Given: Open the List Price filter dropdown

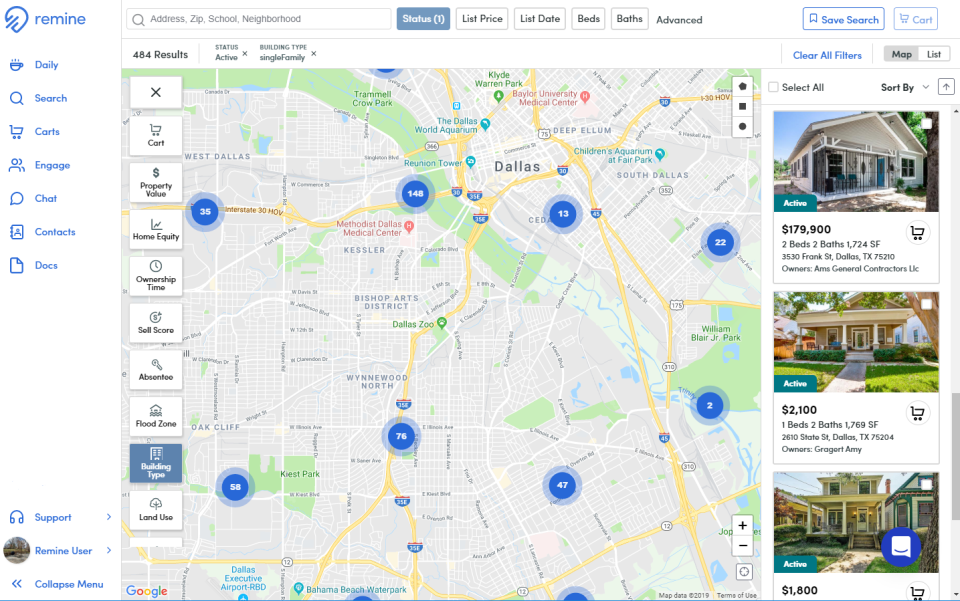Looking at the screenshot, I should (x=482, y=19).
